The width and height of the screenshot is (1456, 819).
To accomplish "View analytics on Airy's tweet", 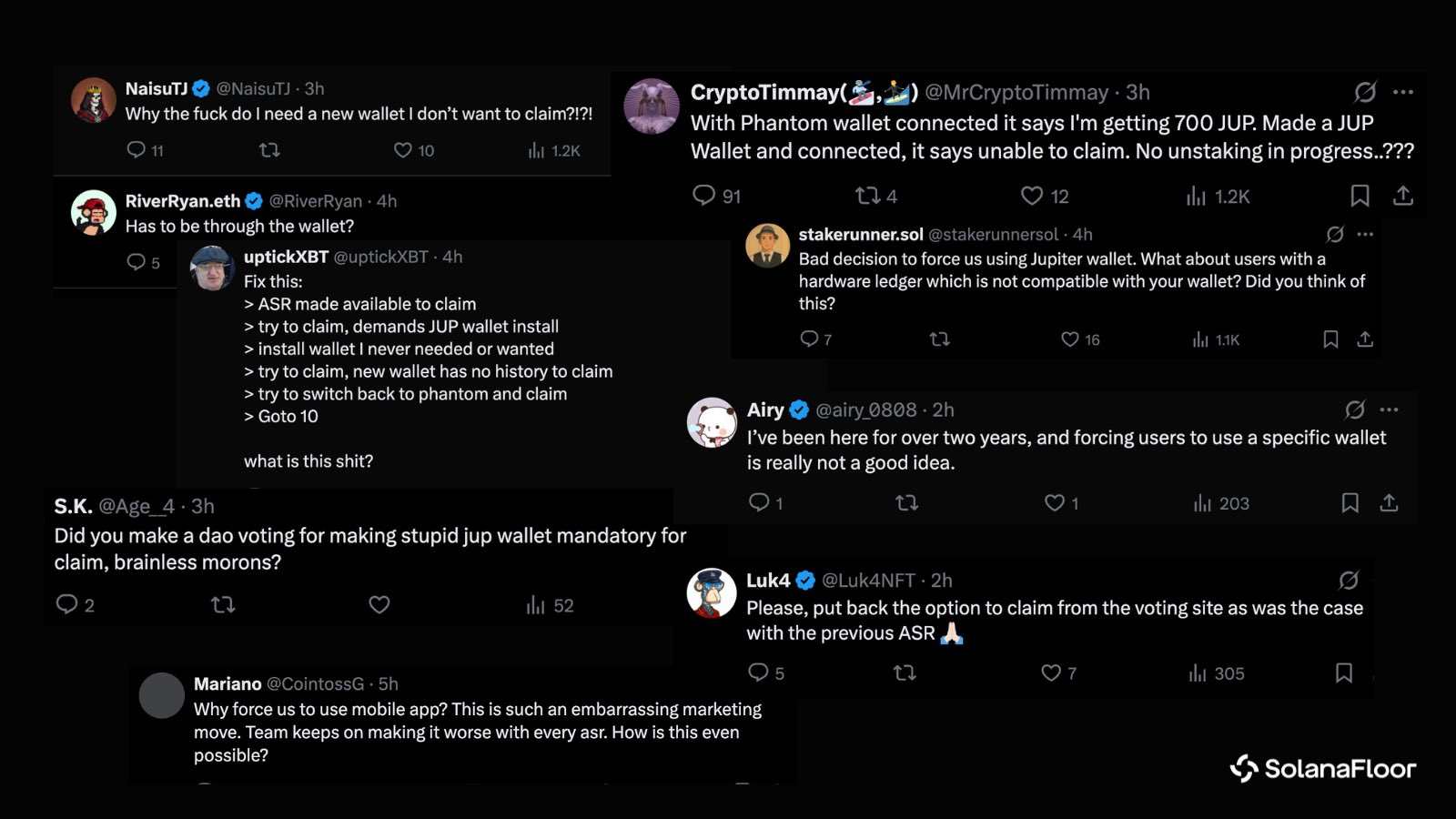I will coord(1203,503).
